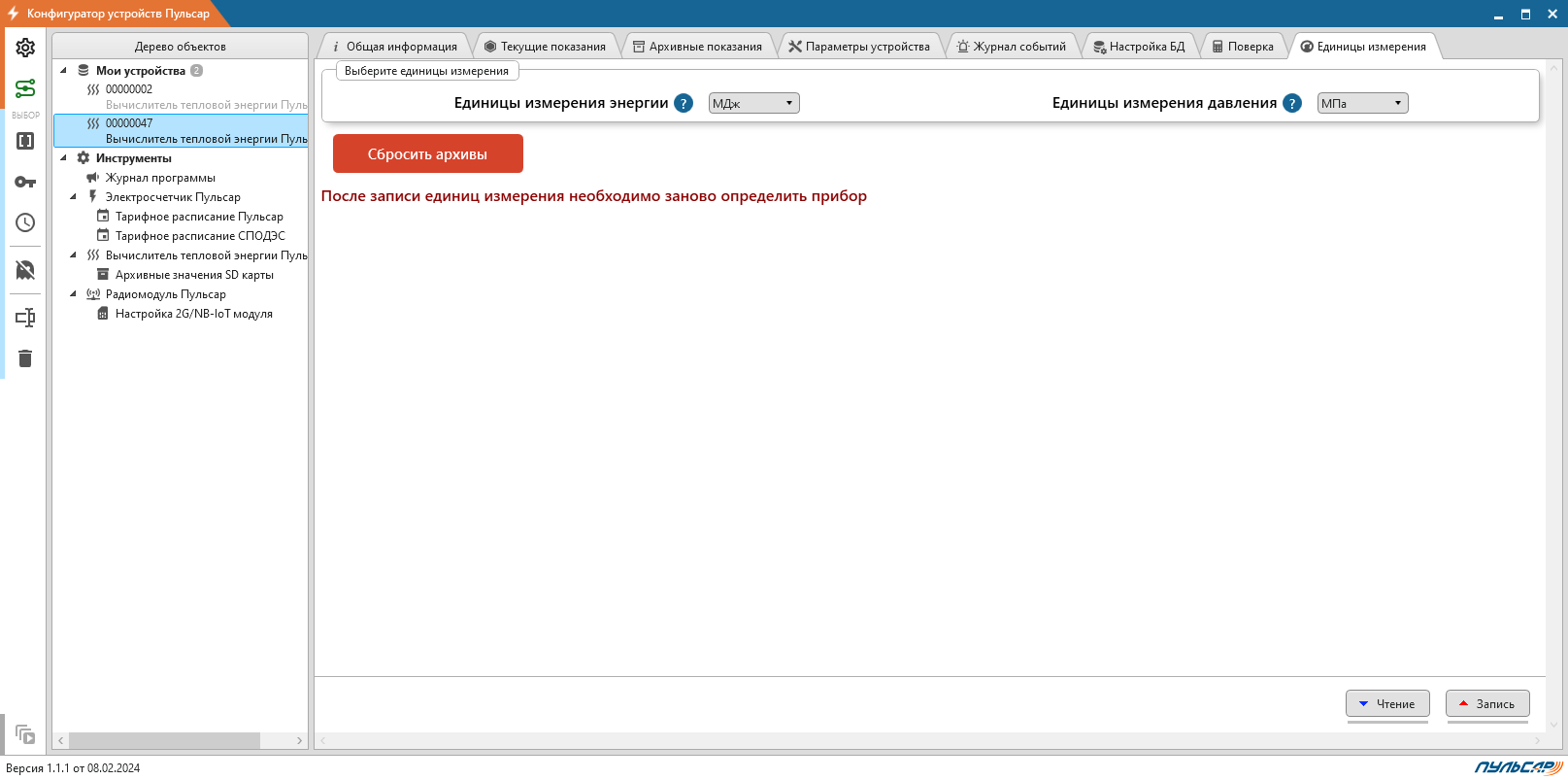The width and height of the screenshot is (1568, 780).
Task: Click the lightning app icon in title bar
Action: pyautogui.click(x=13, y=14)
